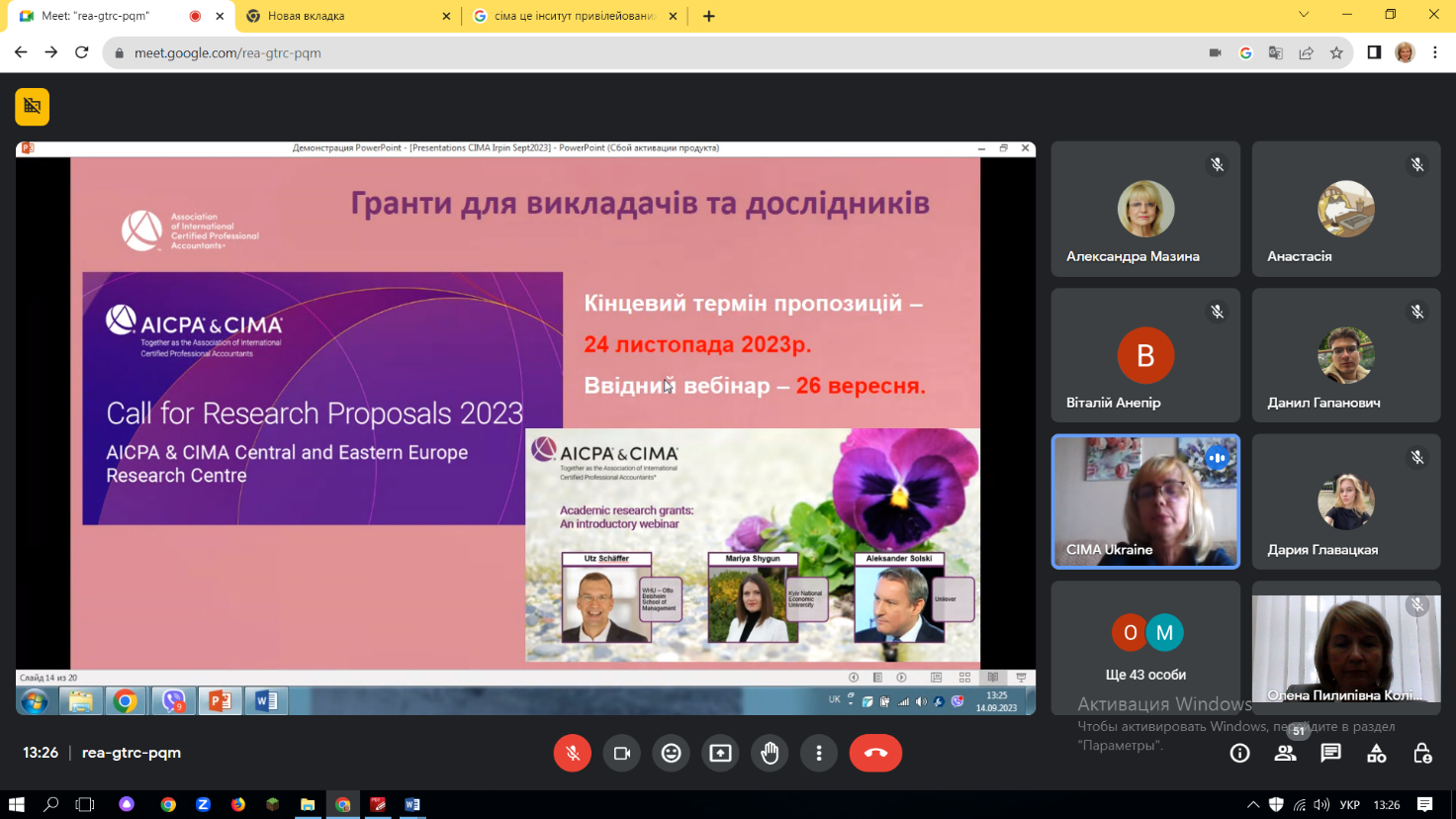Open the Windows Start menu on the bottom taskbar

[16, 804]
